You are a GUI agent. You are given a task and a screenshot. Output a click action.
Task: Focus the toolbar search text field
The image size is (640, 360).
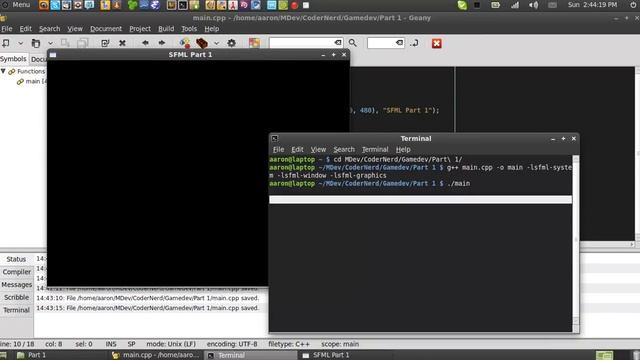coord(302,43)
